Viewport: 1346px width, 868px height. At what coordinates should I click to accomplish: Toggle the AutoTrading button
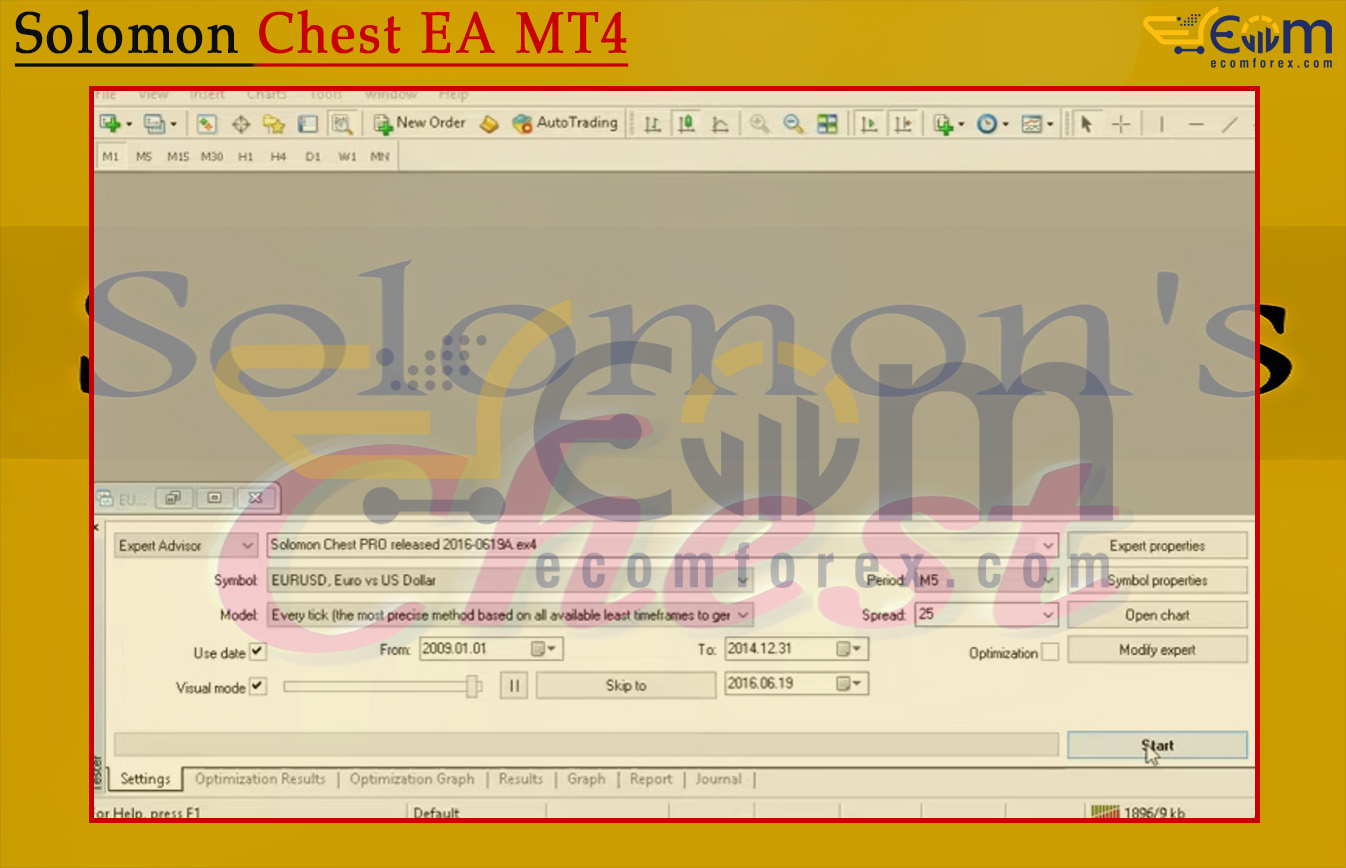tap(565, 123)
